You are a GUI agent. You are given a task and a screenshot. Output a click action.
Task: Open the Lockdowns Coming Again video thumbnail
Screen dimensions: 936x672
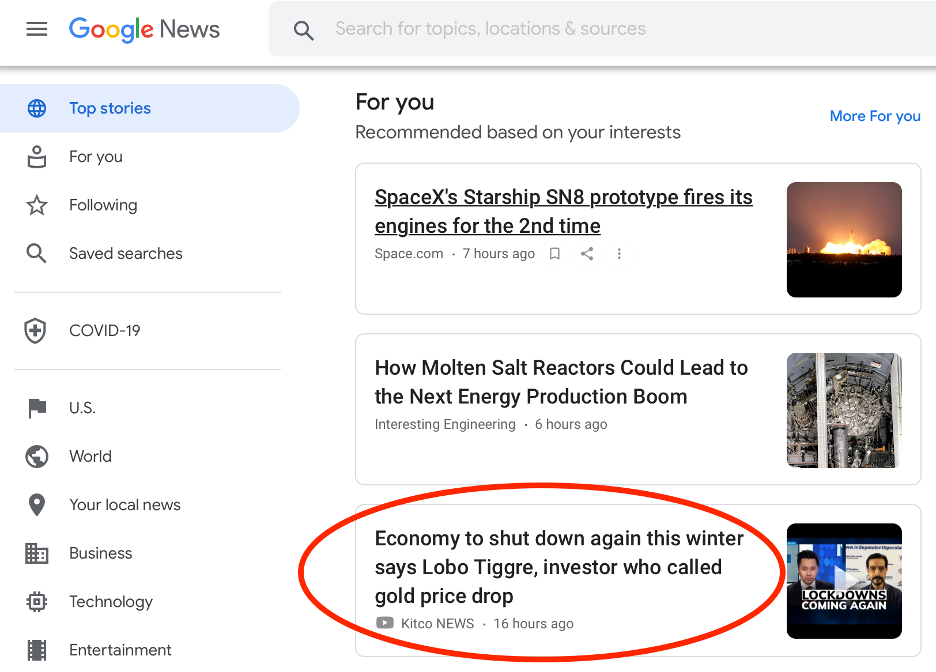(844, 581)
